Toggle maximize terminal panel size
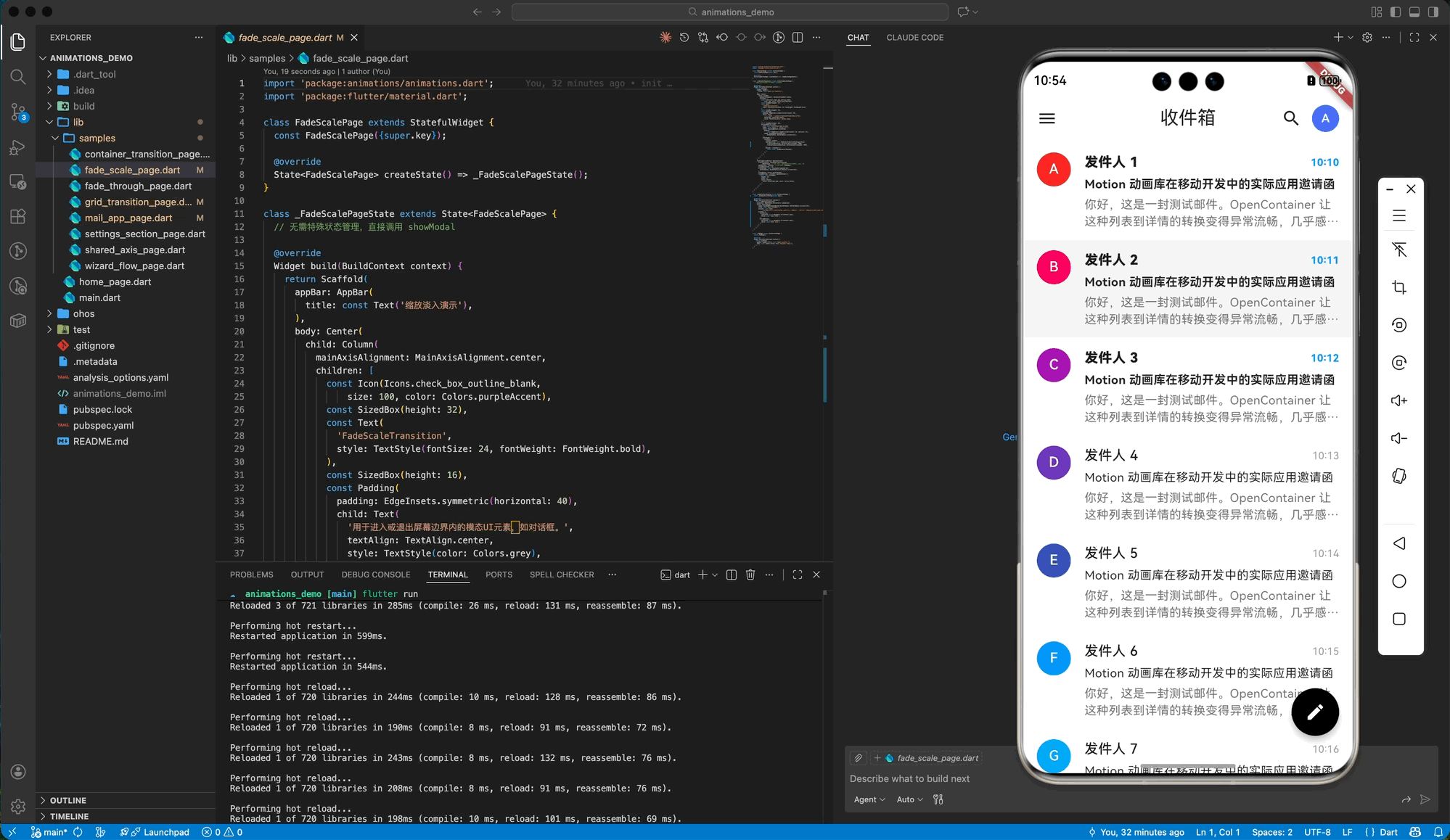1450x840 pixels. click(x=797, y=575)
